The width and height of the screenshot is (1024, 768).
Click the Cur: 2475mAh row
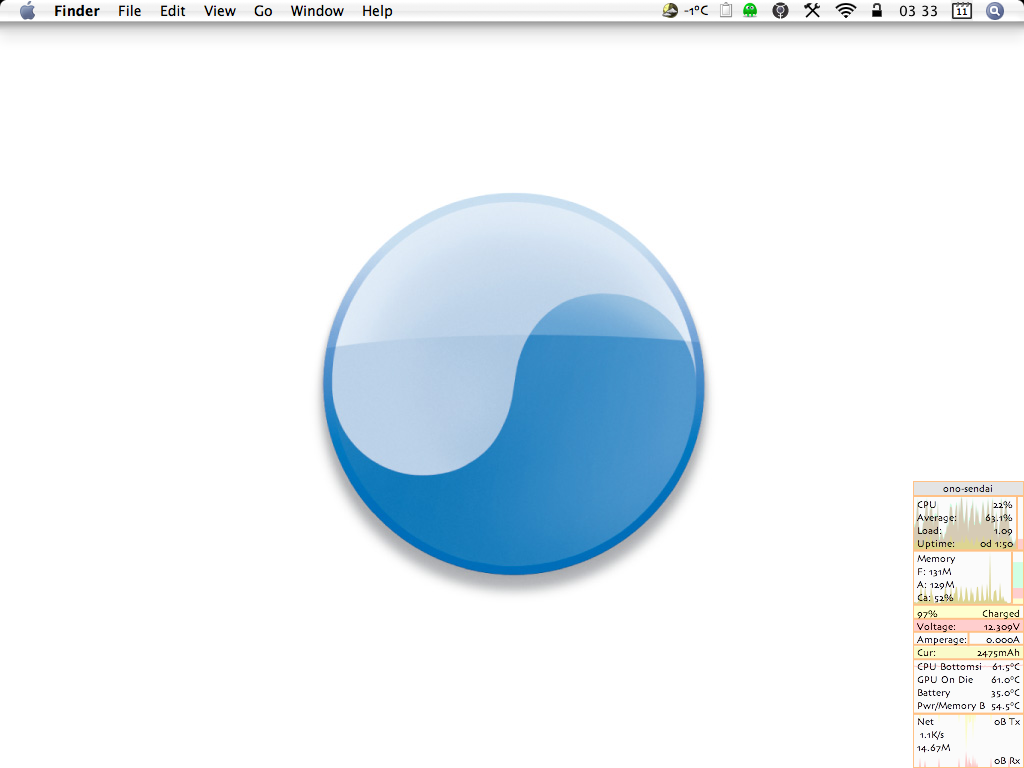point(968,652)
